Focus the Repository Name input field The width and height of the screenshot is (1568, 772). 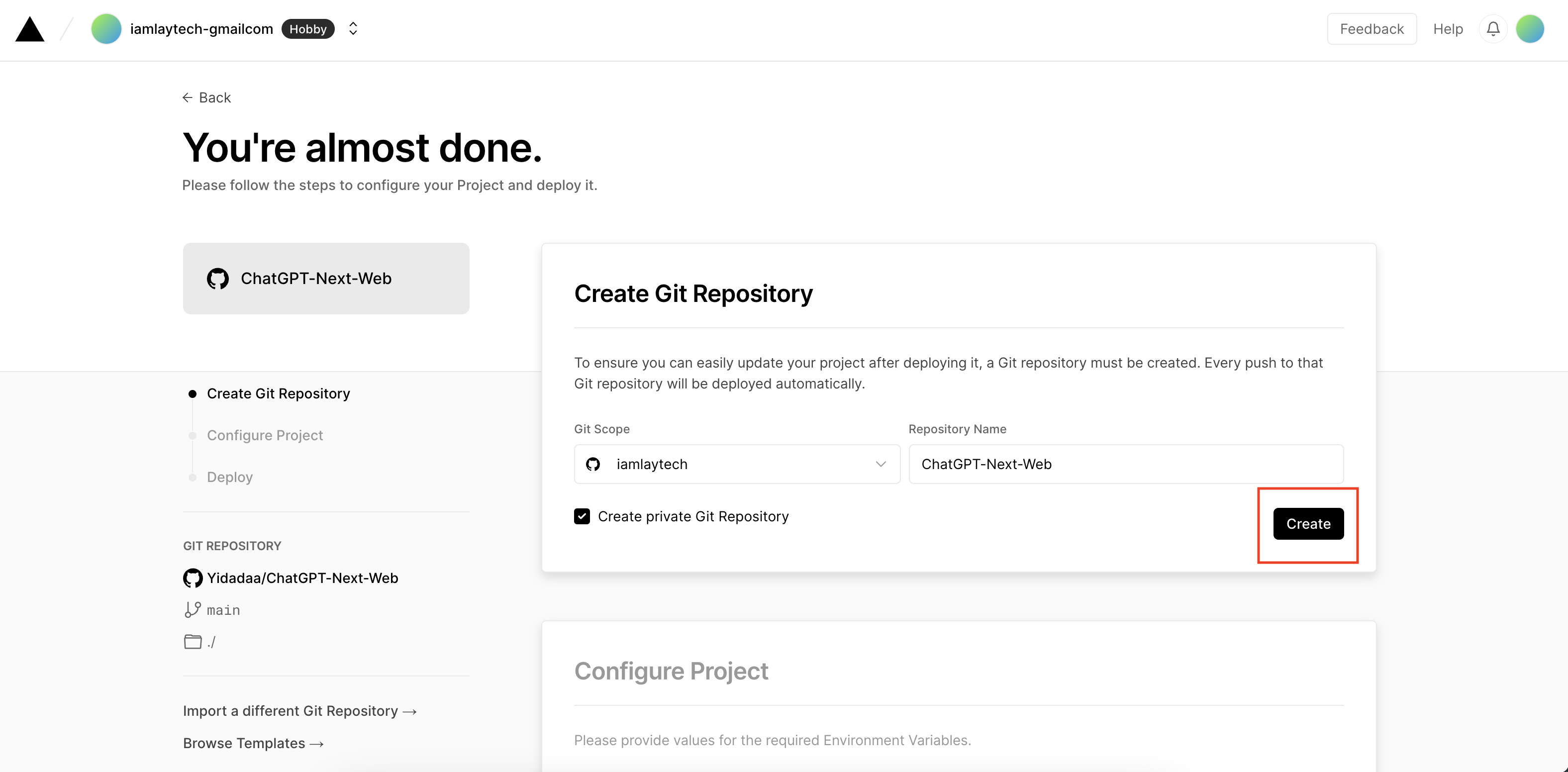(1125, 464)
